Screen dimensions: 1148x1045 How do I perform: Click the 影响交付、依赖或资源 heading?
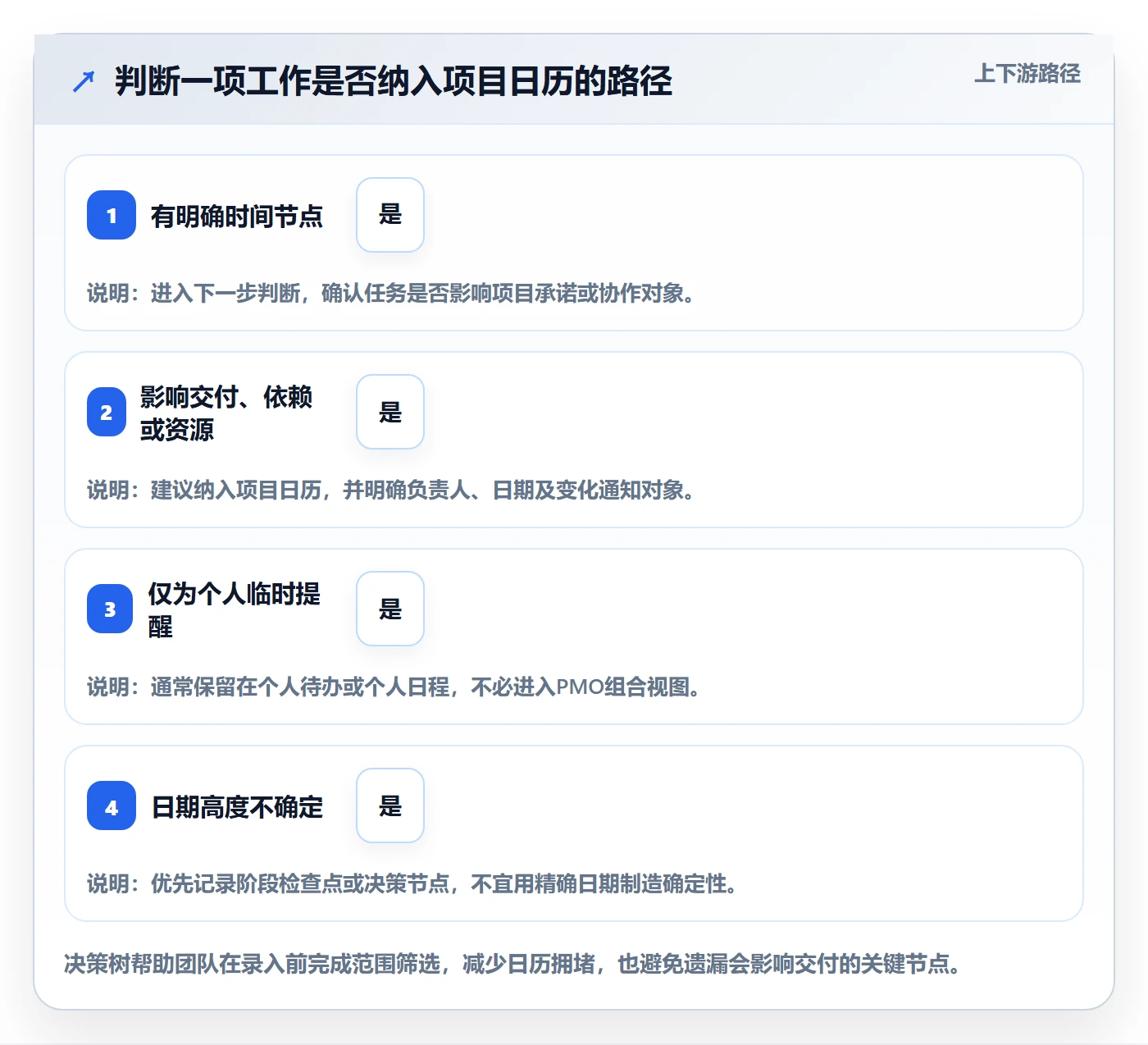226,413
